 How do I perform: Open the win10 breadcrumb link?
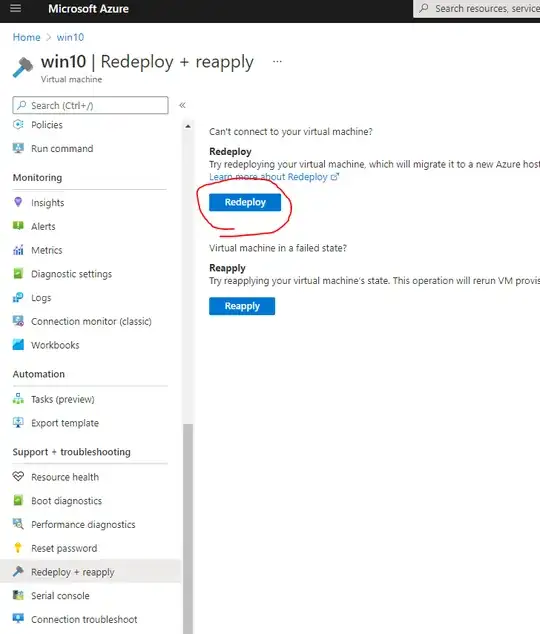[x=70, y=37]
